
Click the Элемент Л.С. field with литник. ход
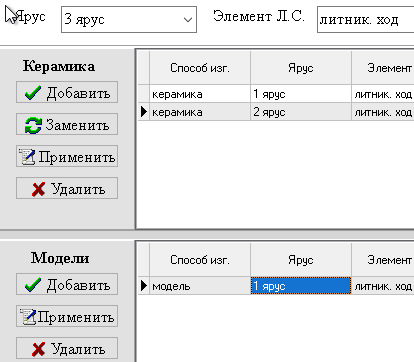pyautogui.click(x=366, y=19)
